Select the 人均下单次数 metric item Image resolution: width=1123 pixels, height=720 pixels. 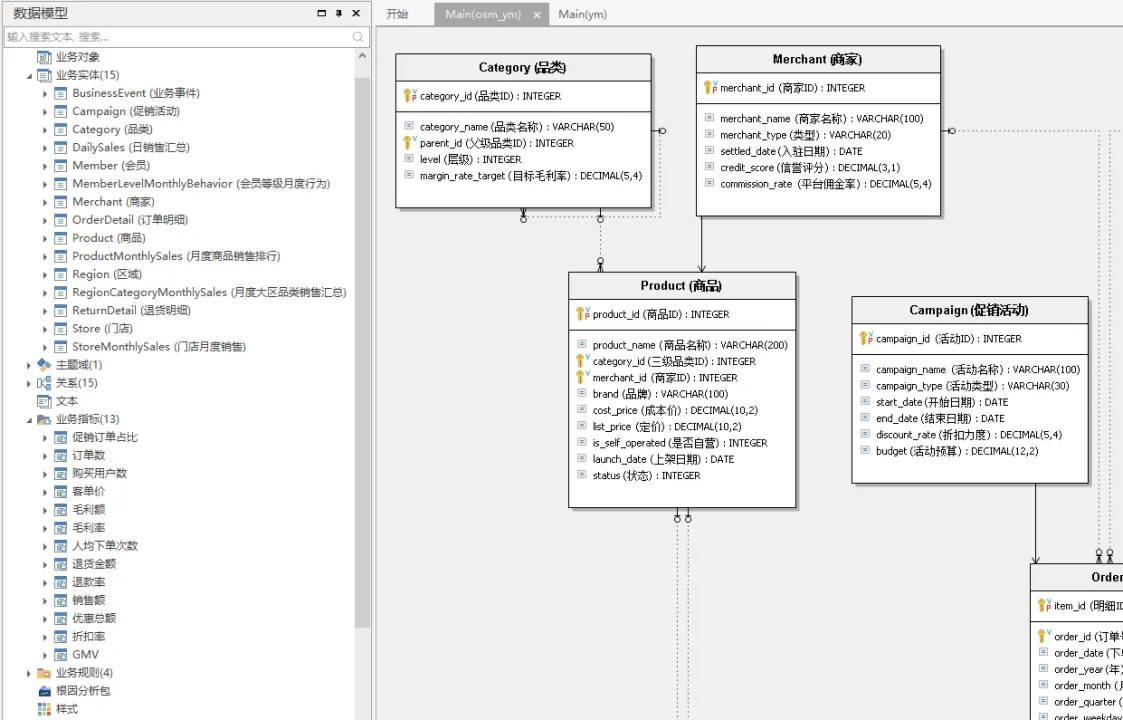coord(105,546)
